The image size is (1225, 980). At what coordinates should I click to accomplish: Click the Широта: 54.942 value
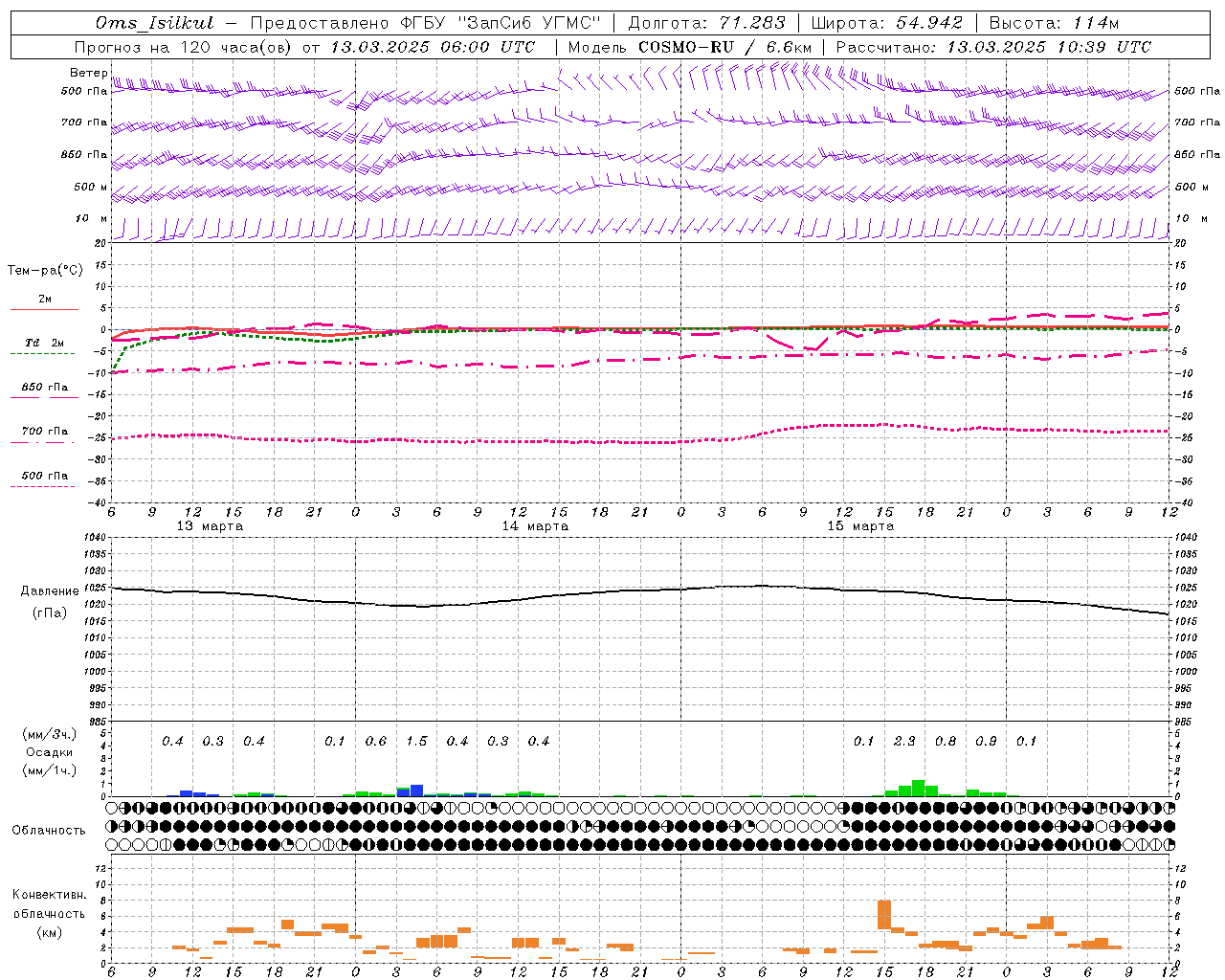click(886, 23)
